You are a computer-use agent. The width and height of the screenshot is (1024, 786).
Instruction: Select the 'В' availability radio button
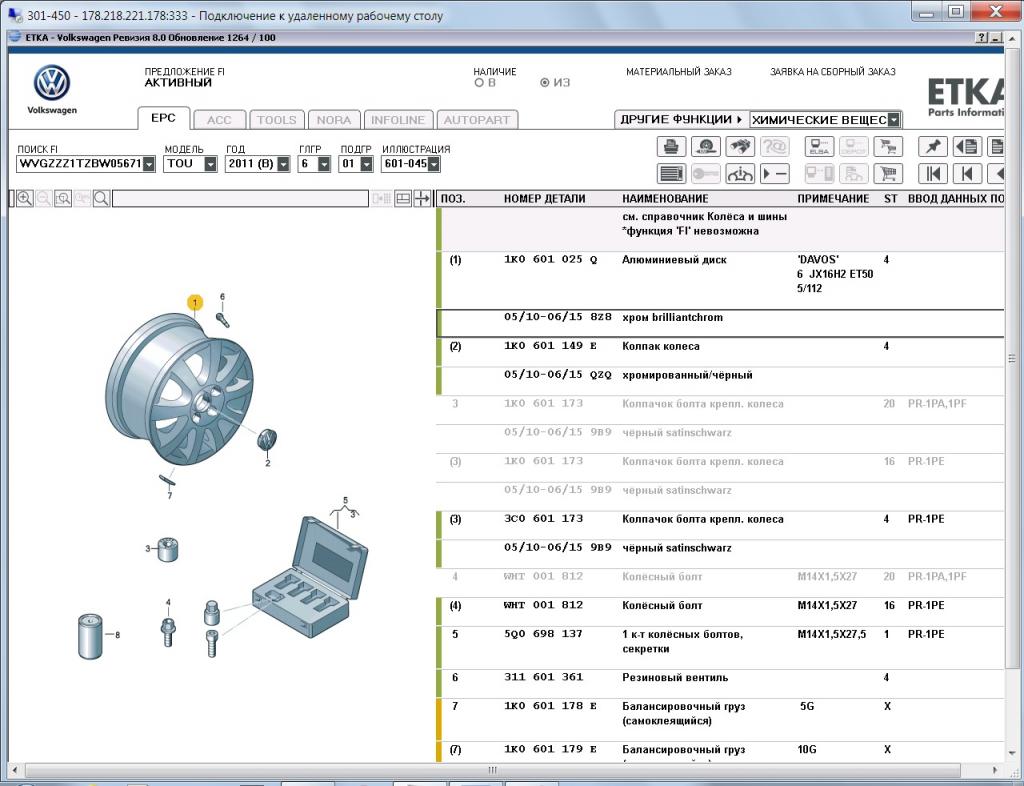coord(479,83)
